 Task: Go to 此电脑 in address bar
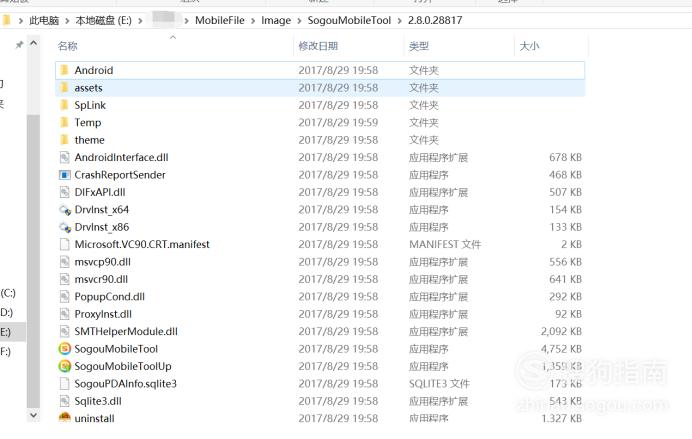tap(44, 20)
